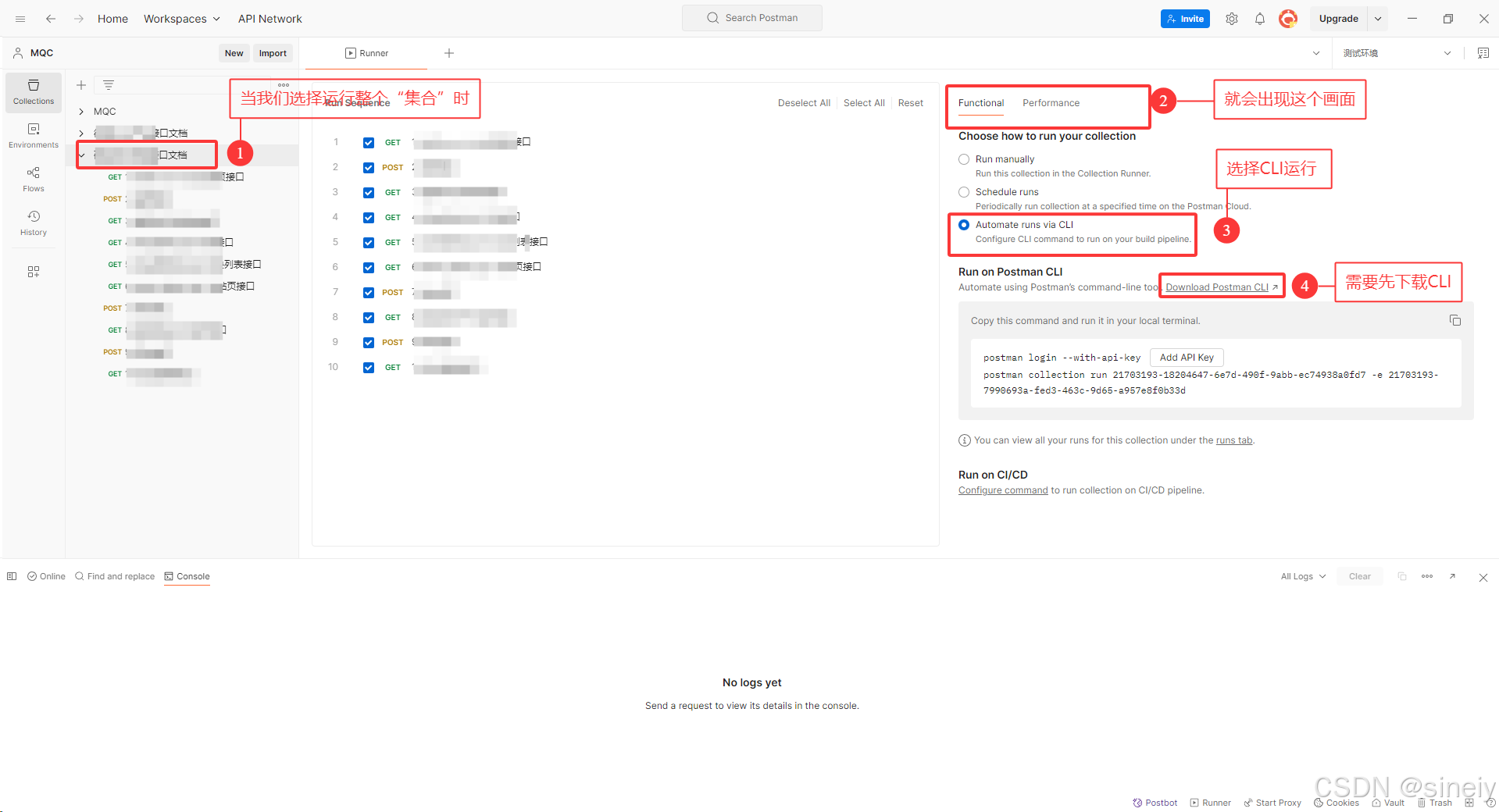Select the Runner tab
The image size is (1499, 812).
366,53
